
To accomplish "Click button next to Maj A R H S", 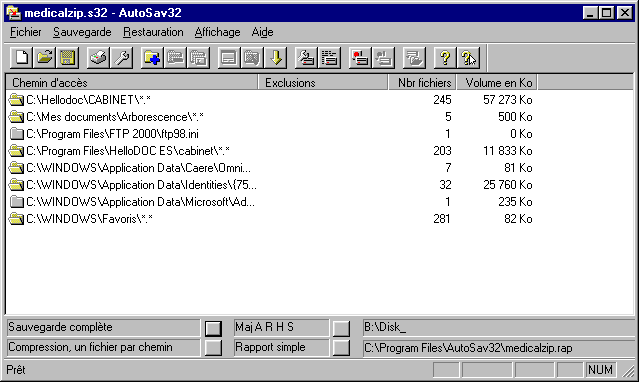I will click(x=341, y=328).
